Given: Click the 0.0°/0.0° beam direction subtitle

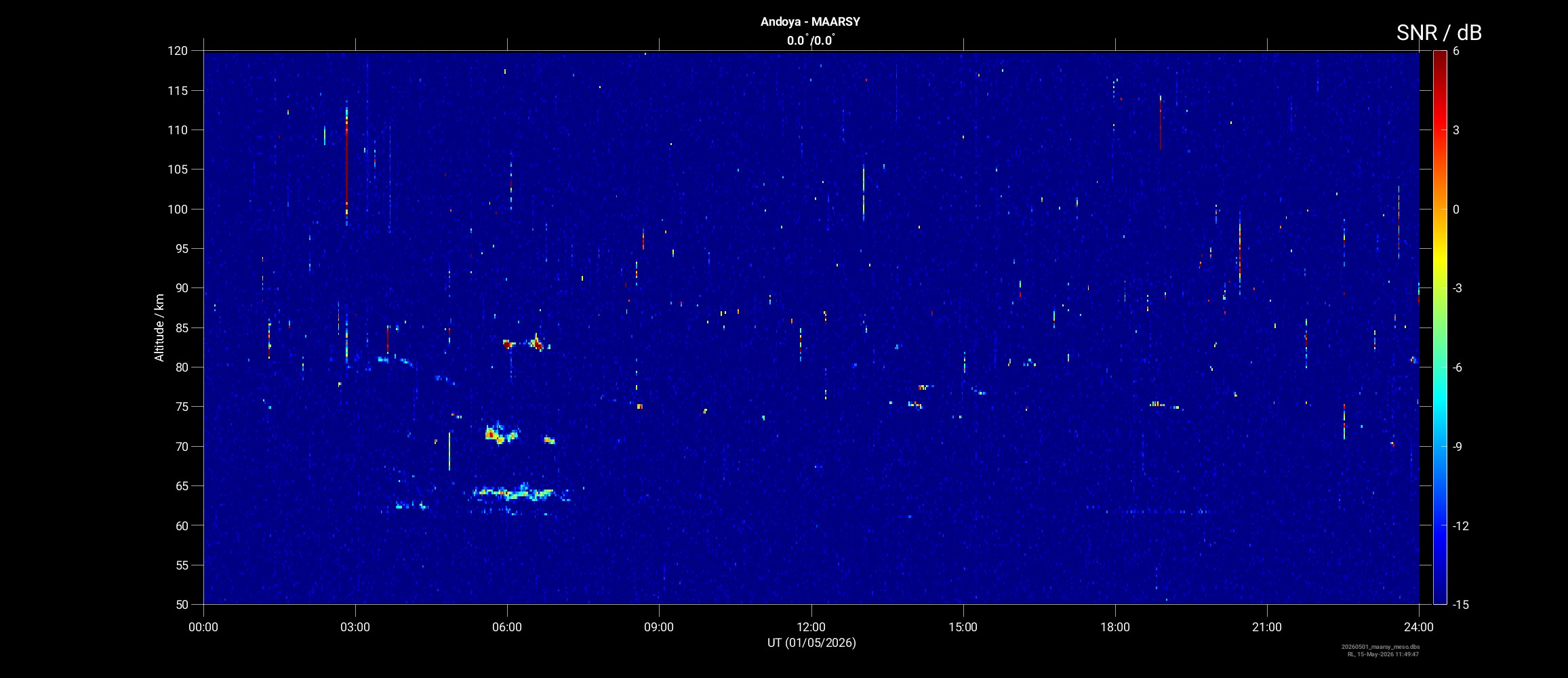Looking at the screenshot, I should click(811, 41).
